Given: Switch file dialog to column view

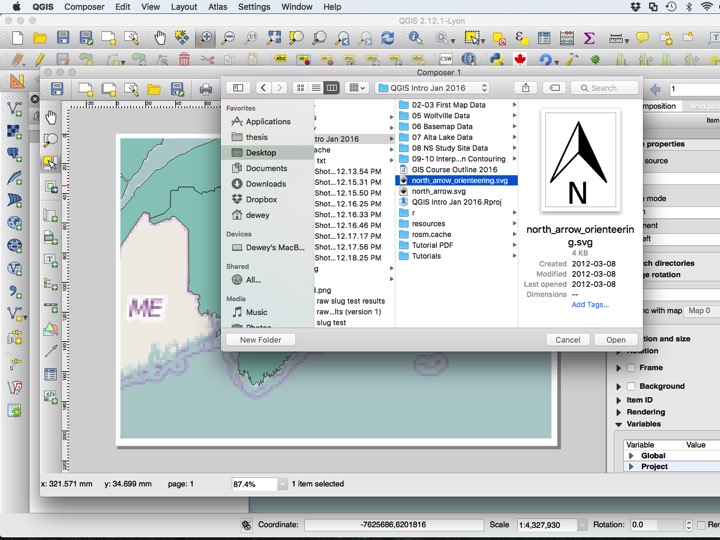Looking at the screenshot, I should (x=332, y=88).
